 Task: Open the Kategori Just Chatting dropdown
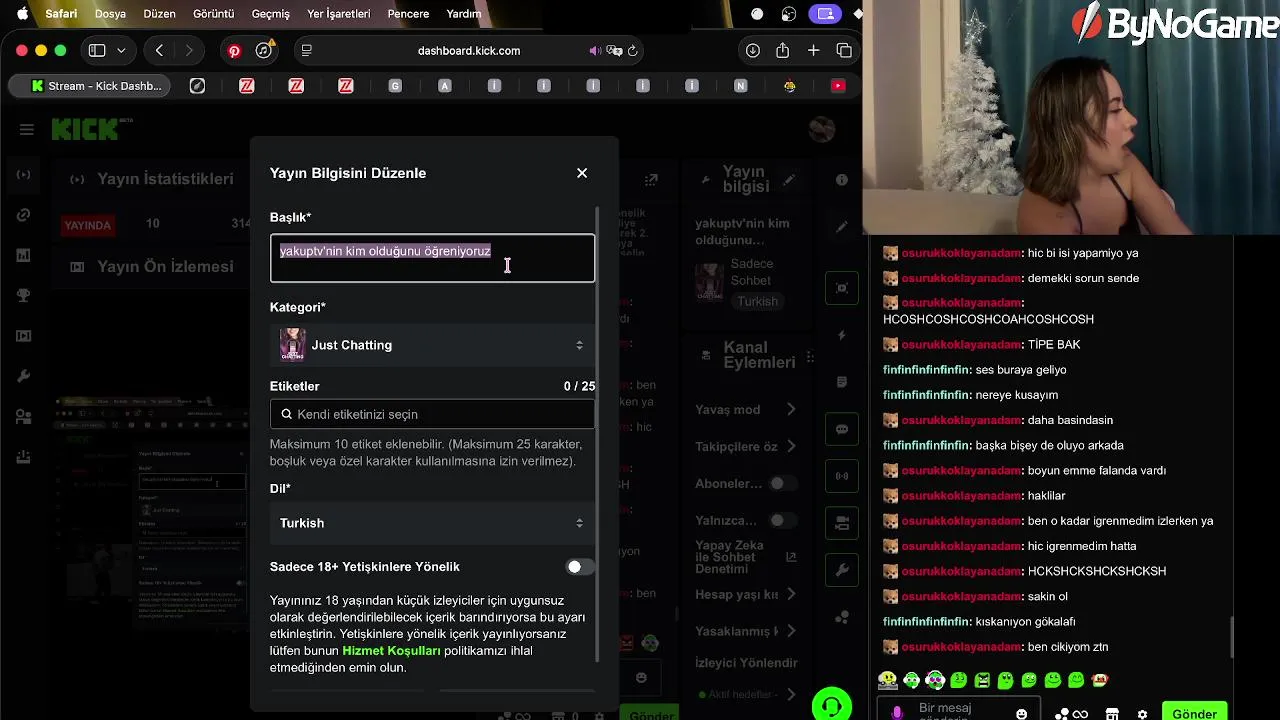click(x=432, y=345)
